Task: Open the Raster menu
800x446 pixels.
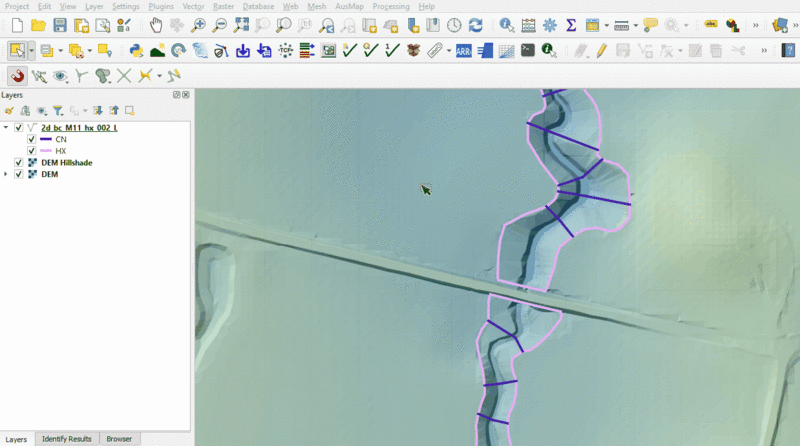Action: click(x=223, y=6)
